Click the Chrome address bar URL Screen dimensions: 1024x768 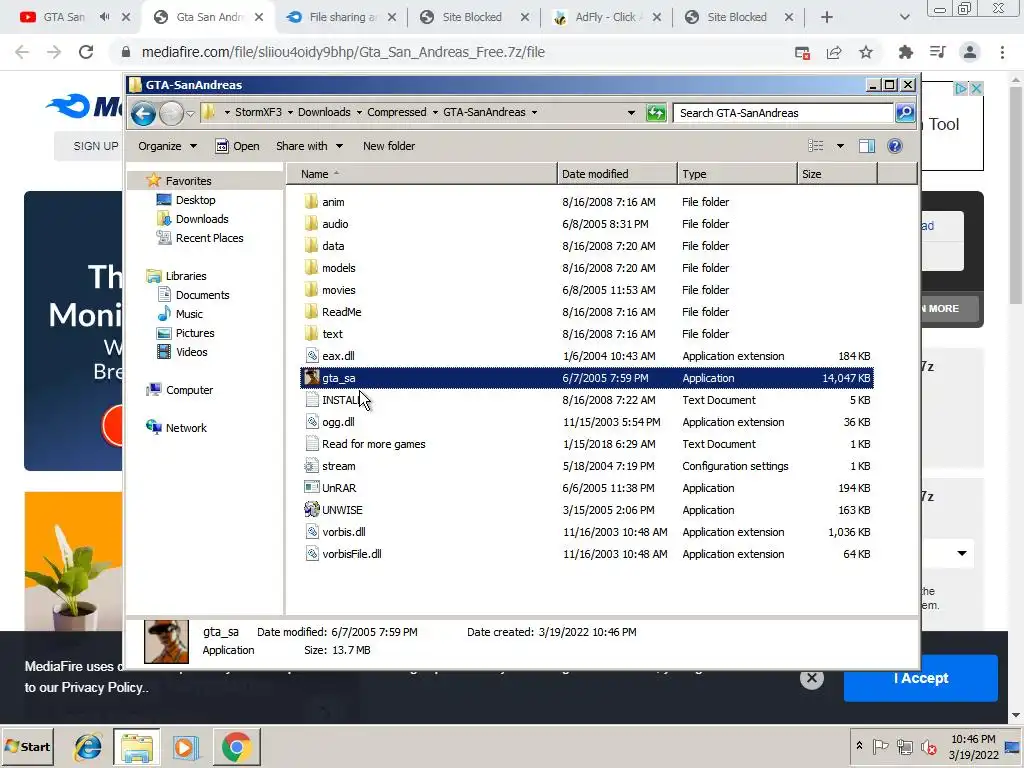pyautogui.click(x=343, y=52)
